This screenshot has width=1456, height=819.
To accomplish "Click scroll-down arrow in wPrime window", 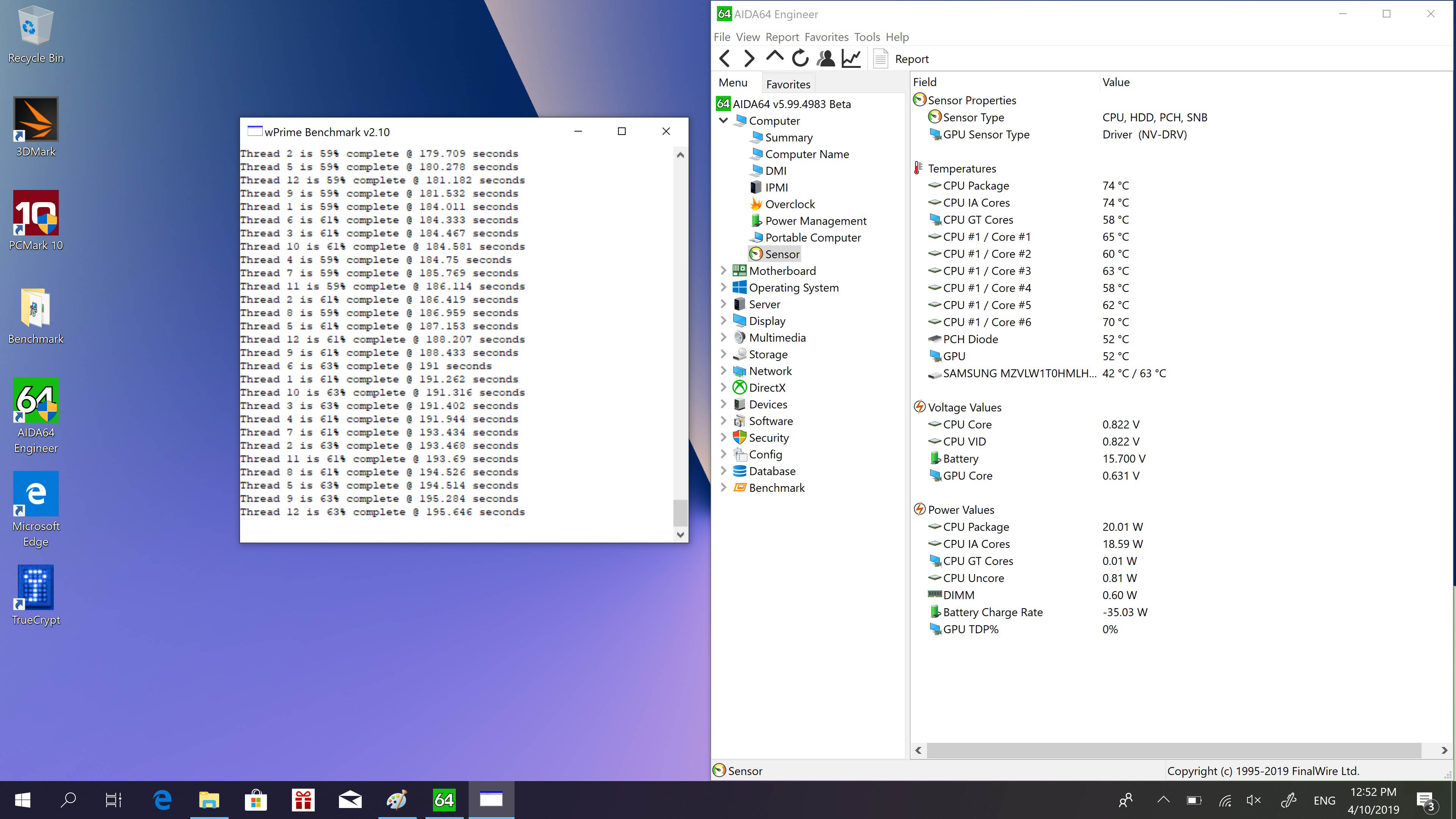I will click(x=681, y=535).
